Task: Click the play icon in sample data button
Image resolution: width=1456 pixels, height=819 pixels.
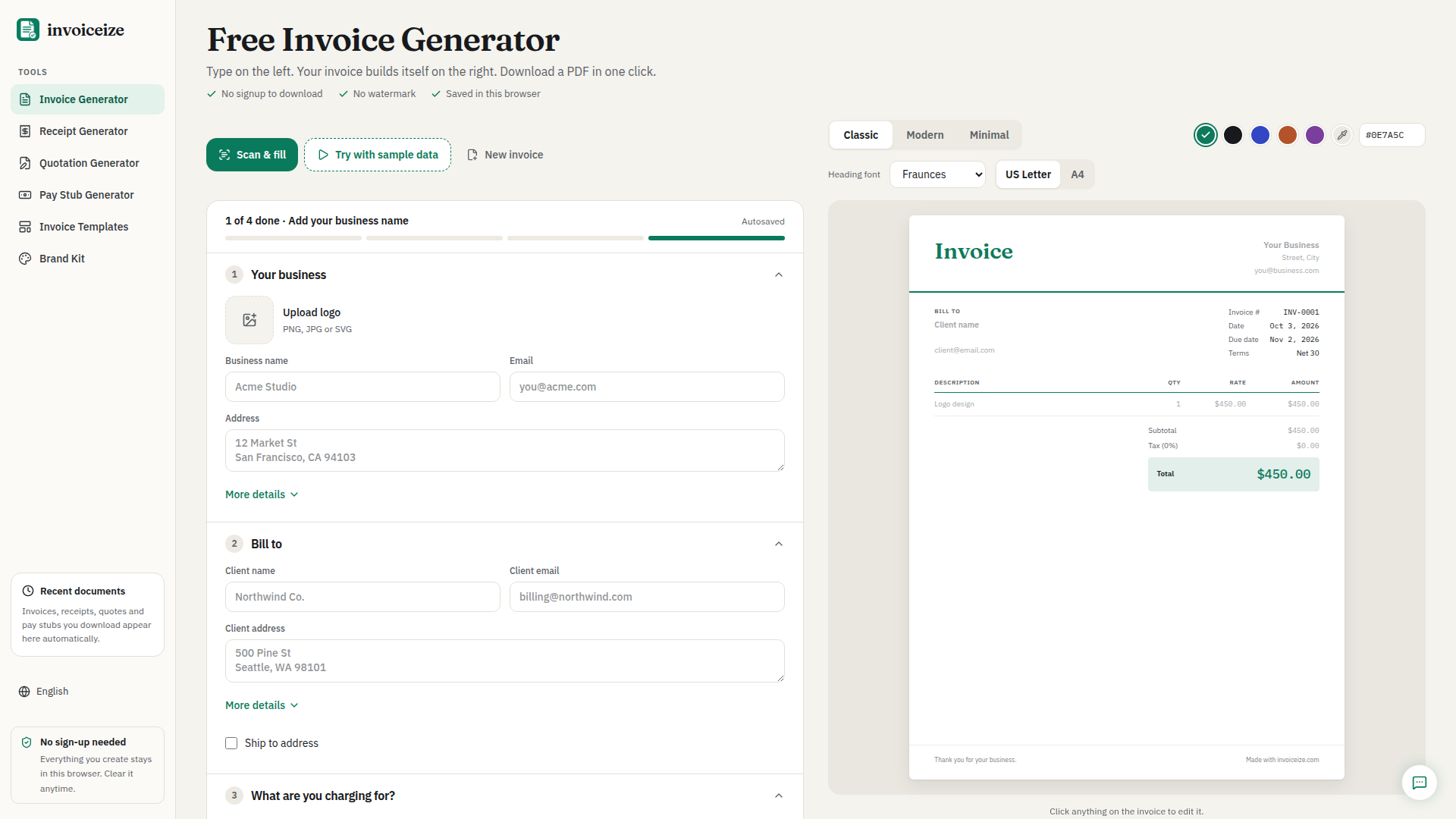Action: pos(323,155)
